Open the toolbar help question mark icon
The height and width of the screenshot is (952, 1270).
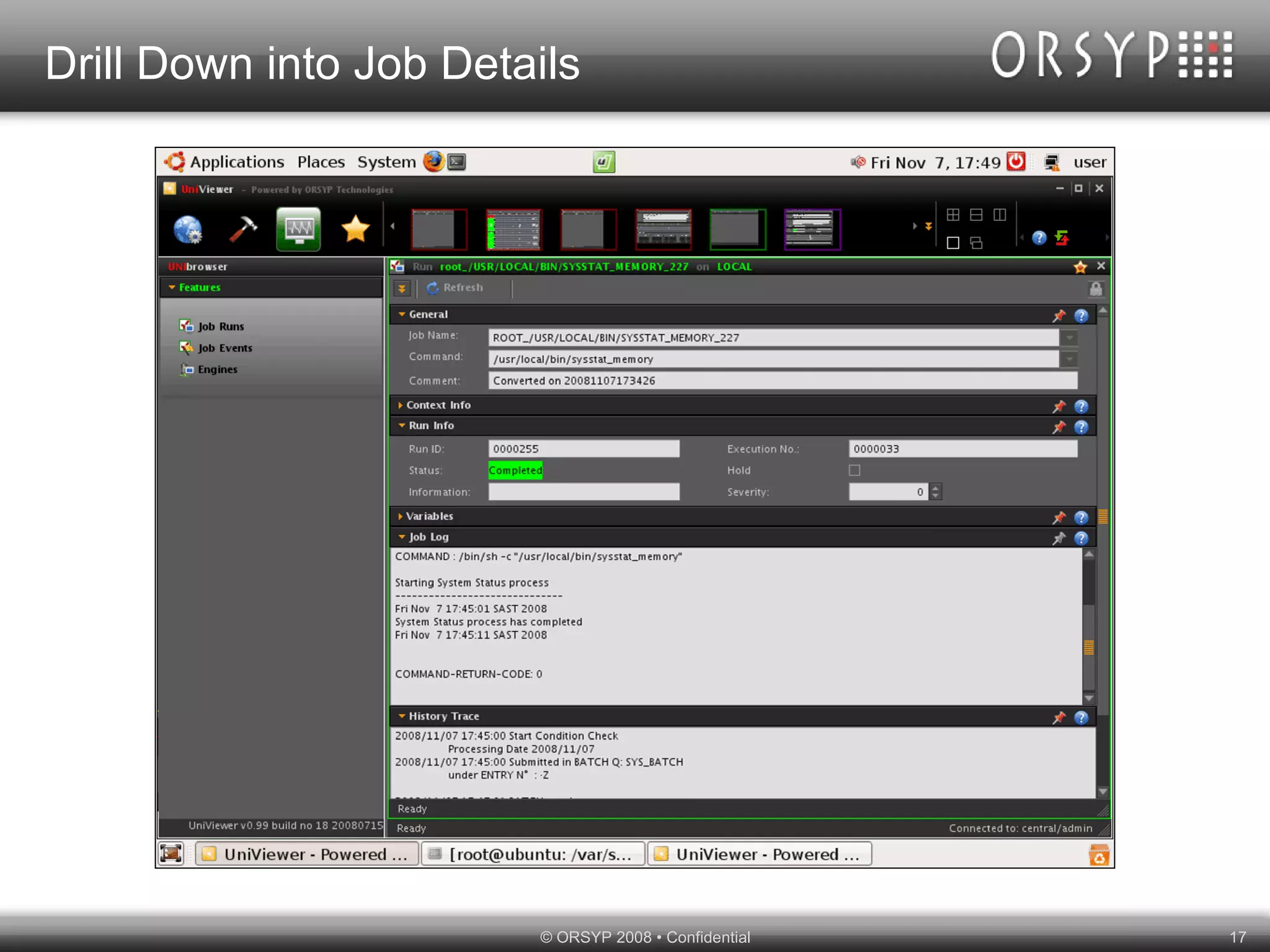coord(1039,238)
